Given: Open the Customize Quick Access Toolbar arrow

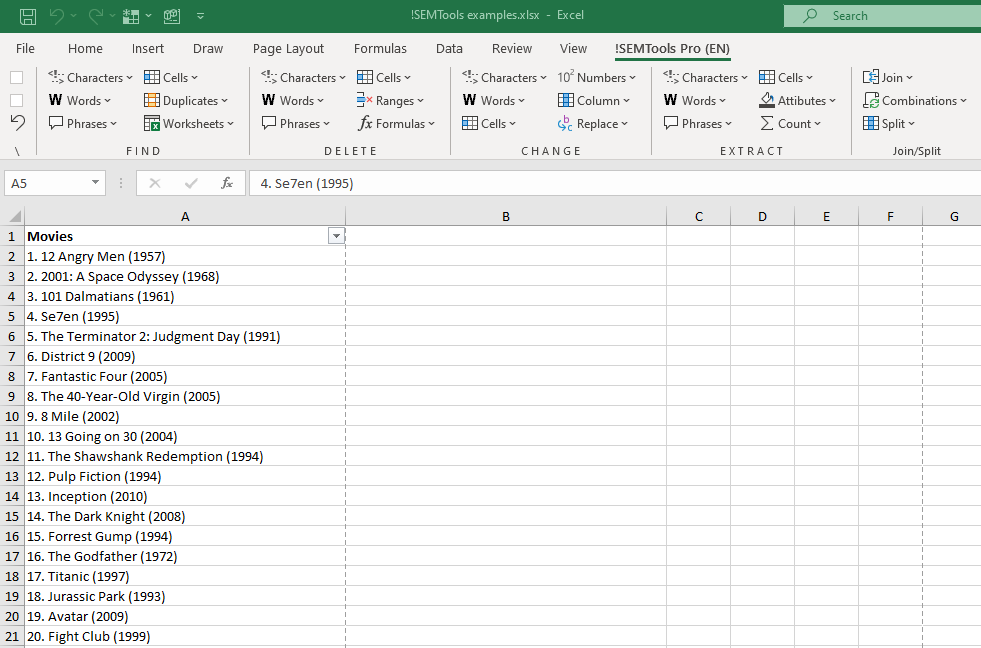Looking at the screenshot, I should point(200,16).
